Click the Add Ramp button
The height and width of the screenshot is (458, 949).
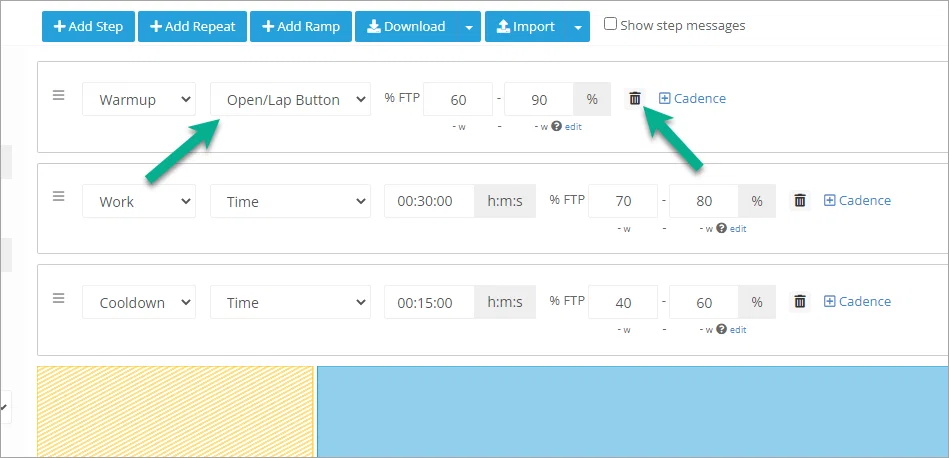pyautogui.click(x=301, y=27)
